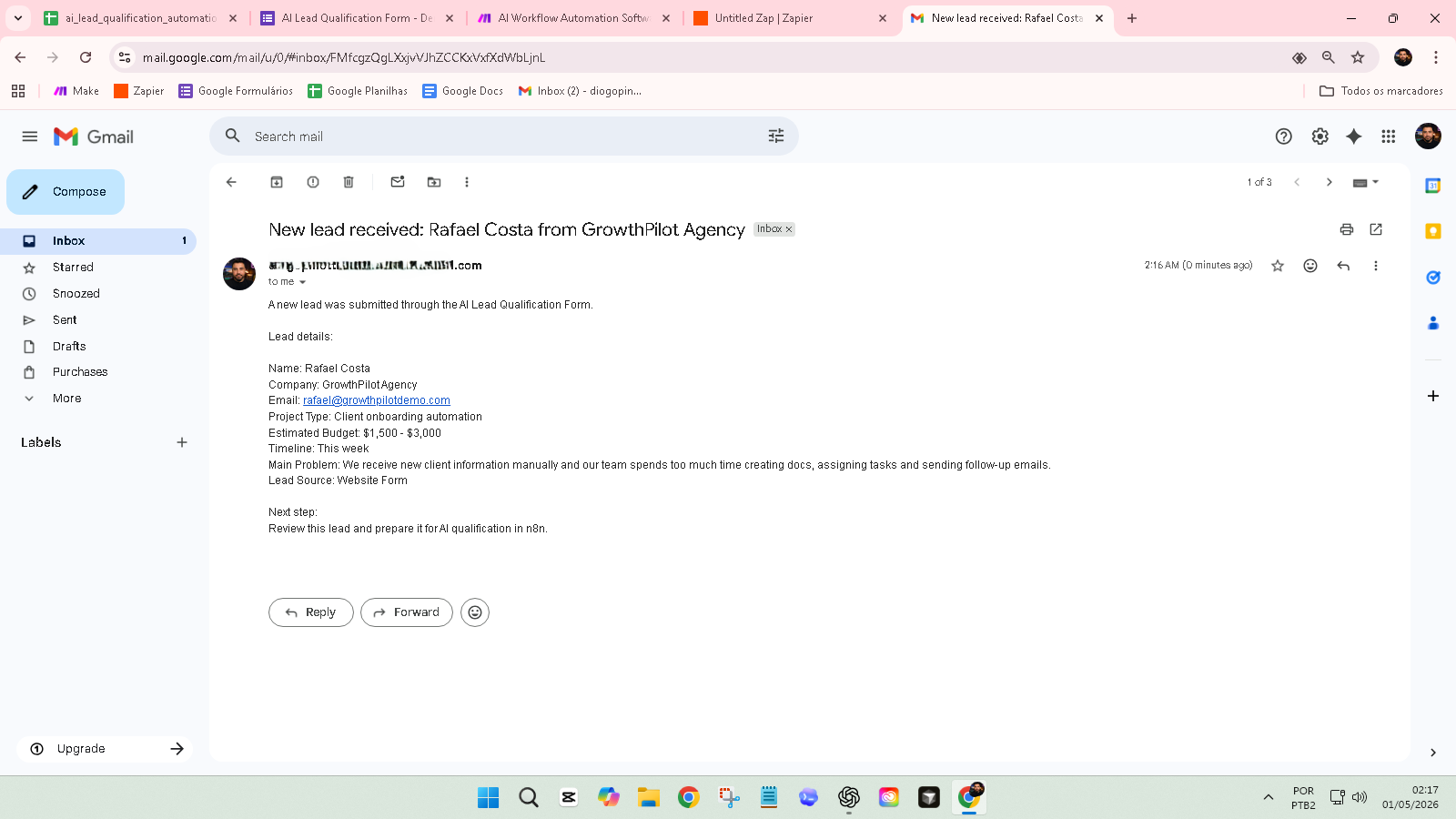1456x819 pixels.
Task: Open Gmail Support help icon
Action: (x=1284, y=136)
